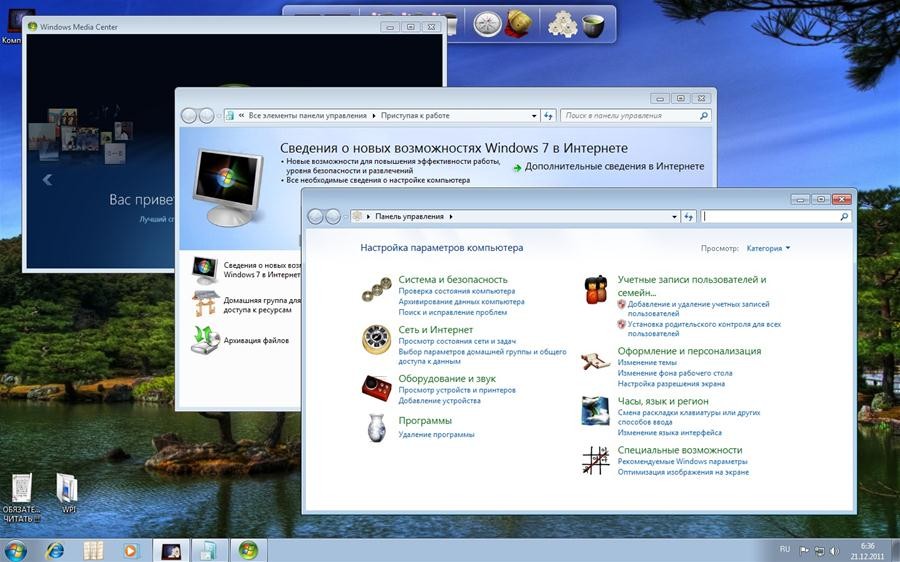The image size is (900, 562).
Task: Launch Windows Media Player from the taskbar
Action: click(x=130, y=551)
